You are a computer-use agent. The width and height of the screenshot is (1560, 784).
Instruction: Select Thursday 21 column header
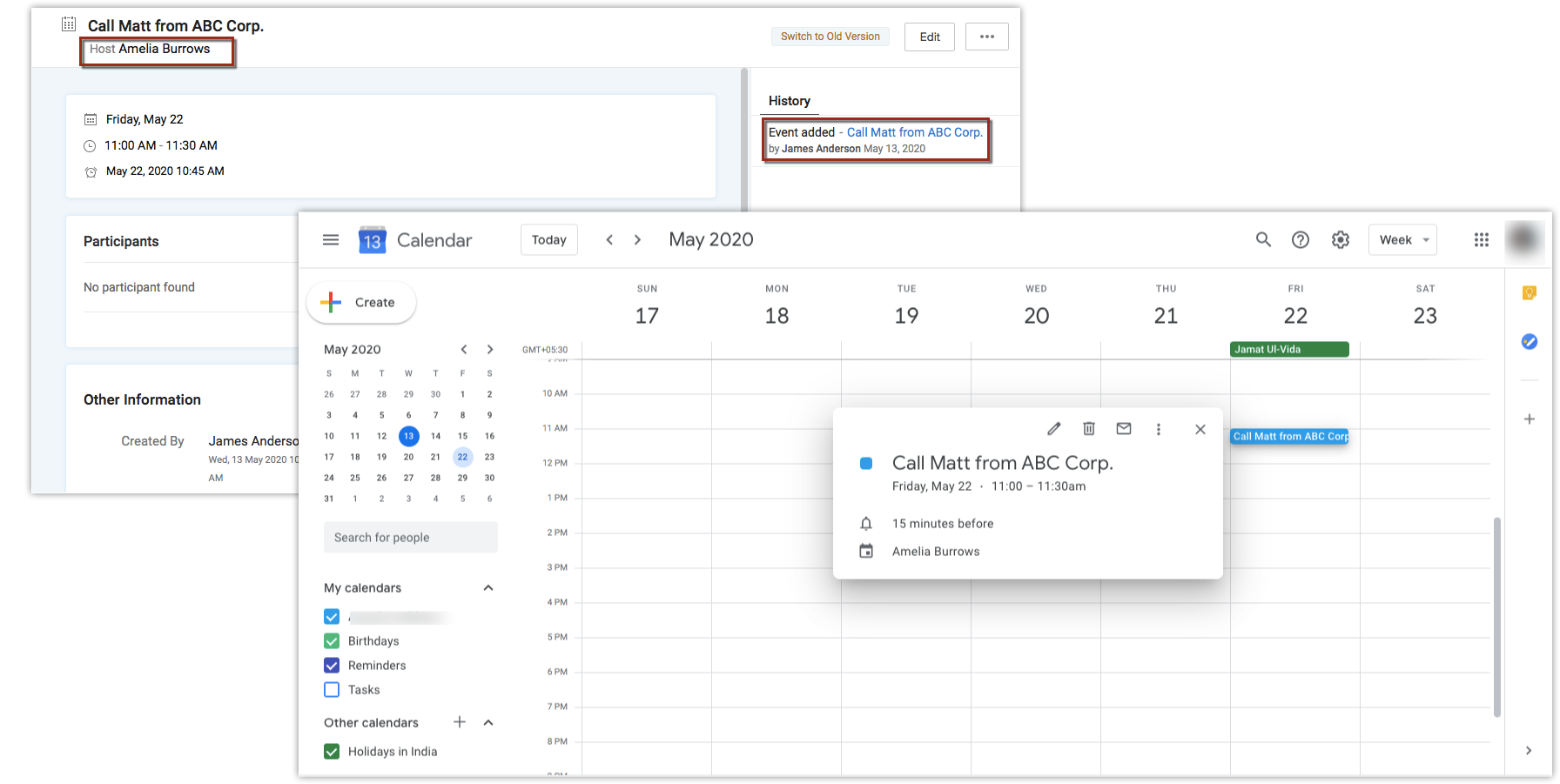[x=1166, y=305]
